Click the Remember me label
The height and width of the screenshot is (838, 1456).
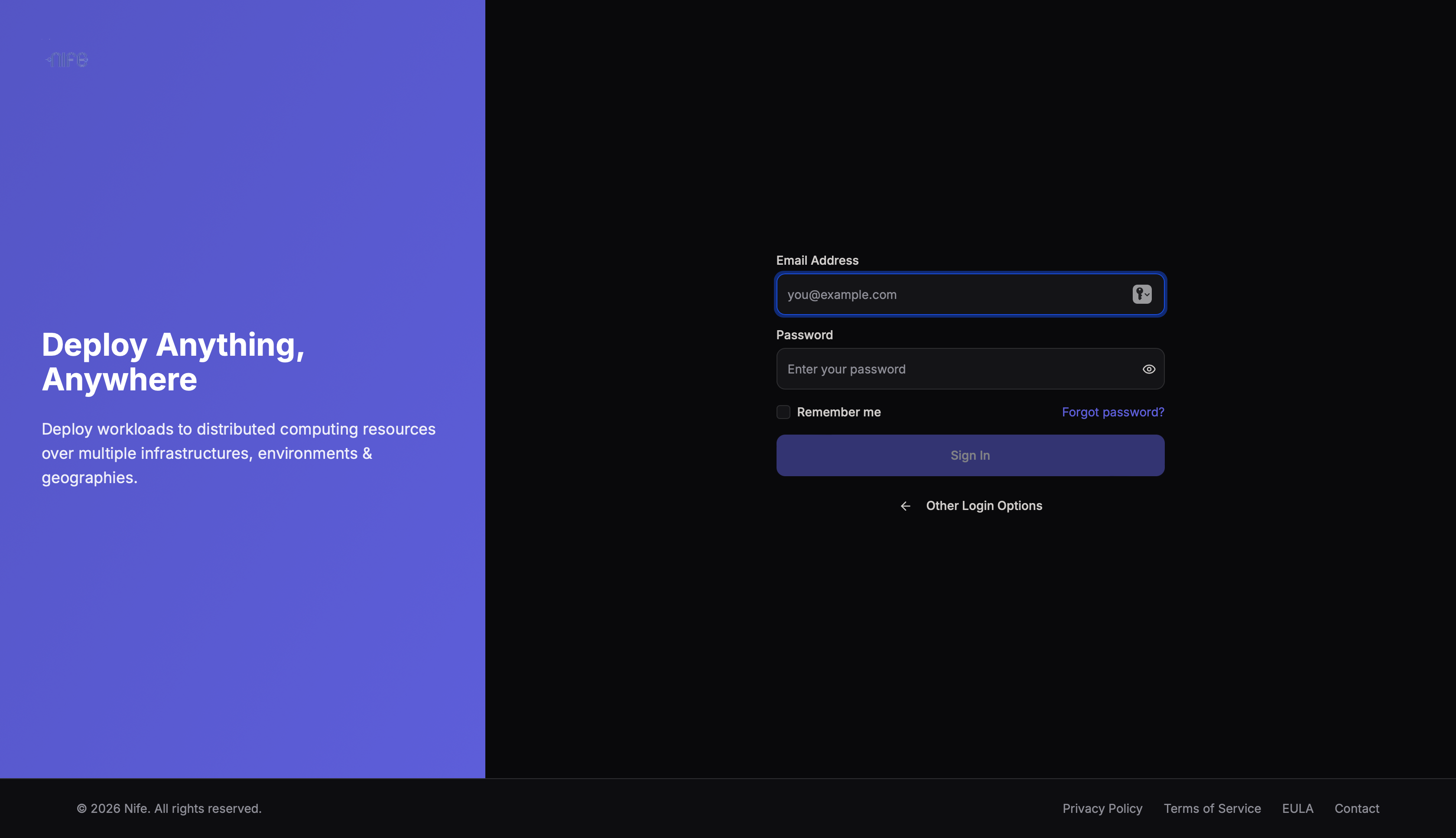tap(838, 412)
